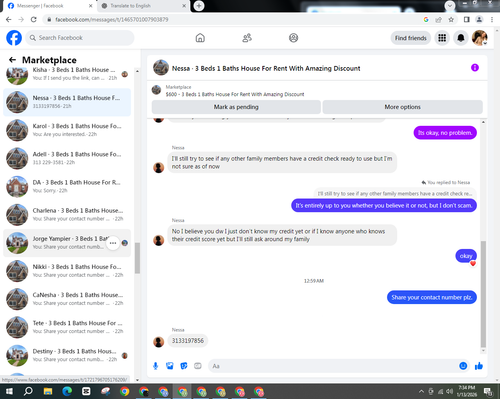The image size is (500, 399).
Task: Record a voice clip with the microphone icon
Action: pos(155,366)
